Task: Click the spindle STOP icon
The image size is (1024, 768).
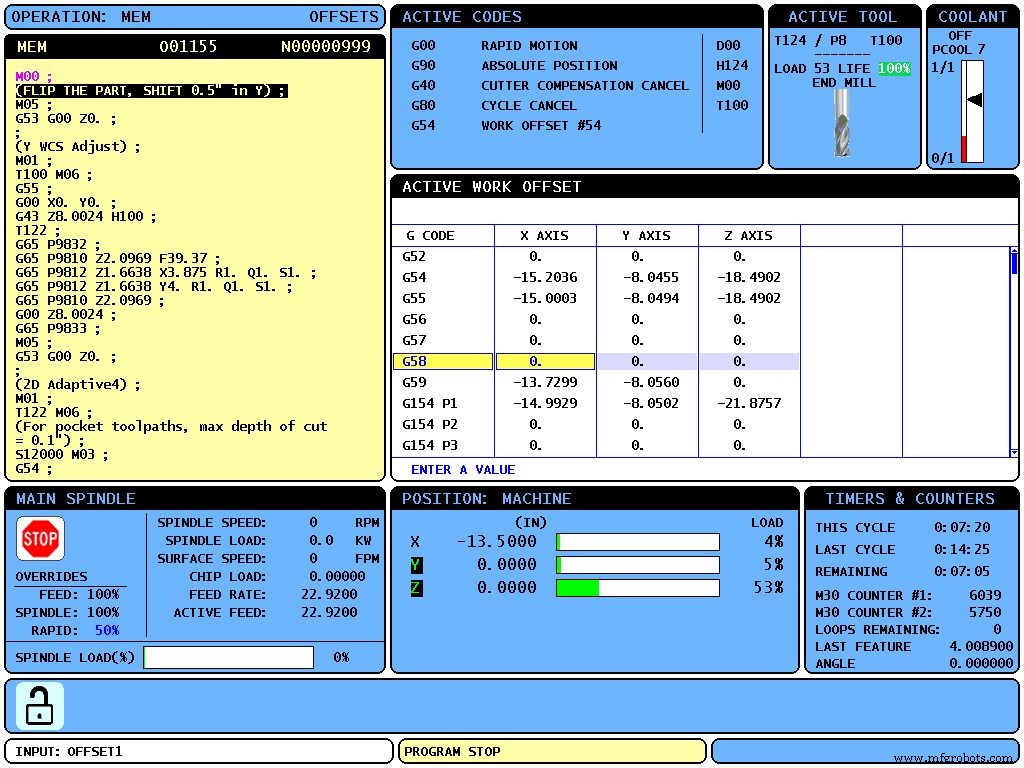Action: (x=38, y=537)
